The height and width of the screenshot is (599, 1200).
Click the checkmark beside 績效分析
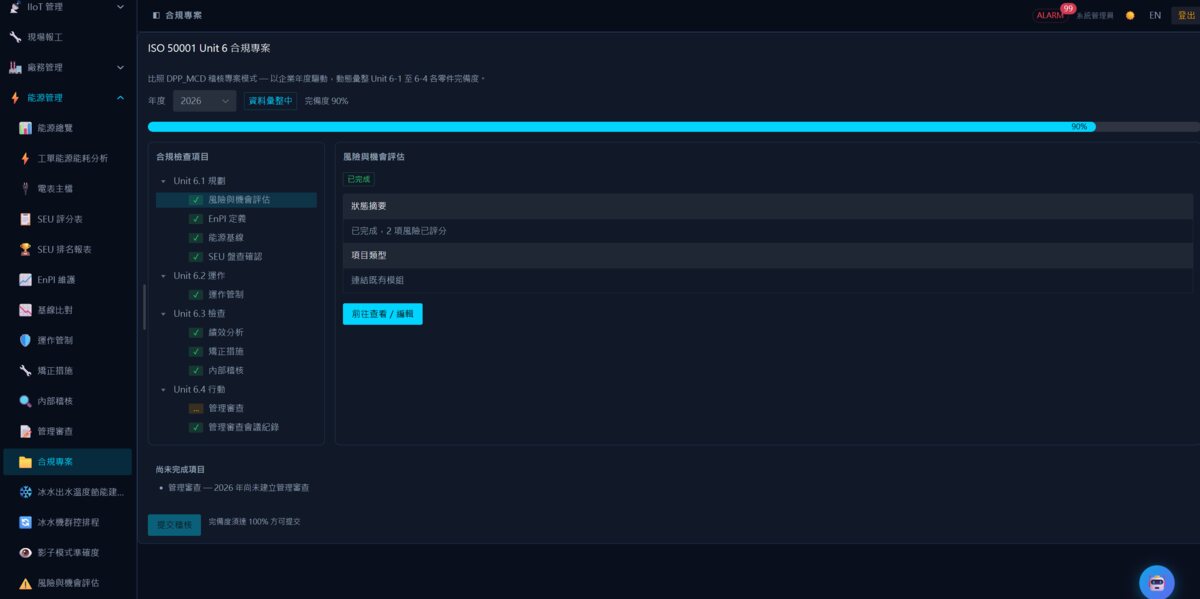tap(196, 333)
